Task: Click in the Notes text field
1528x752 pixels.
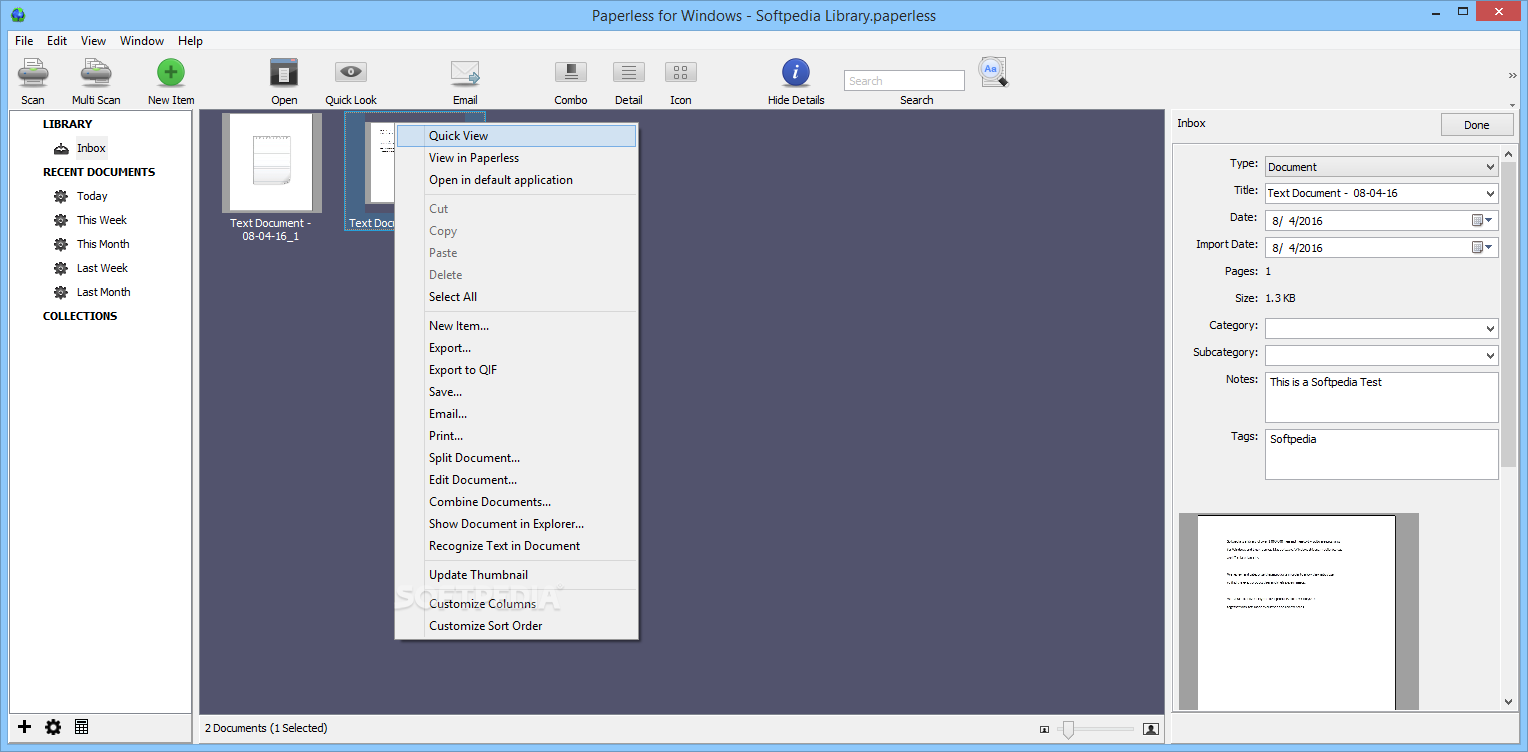Action: click(x=1381, y=397)
